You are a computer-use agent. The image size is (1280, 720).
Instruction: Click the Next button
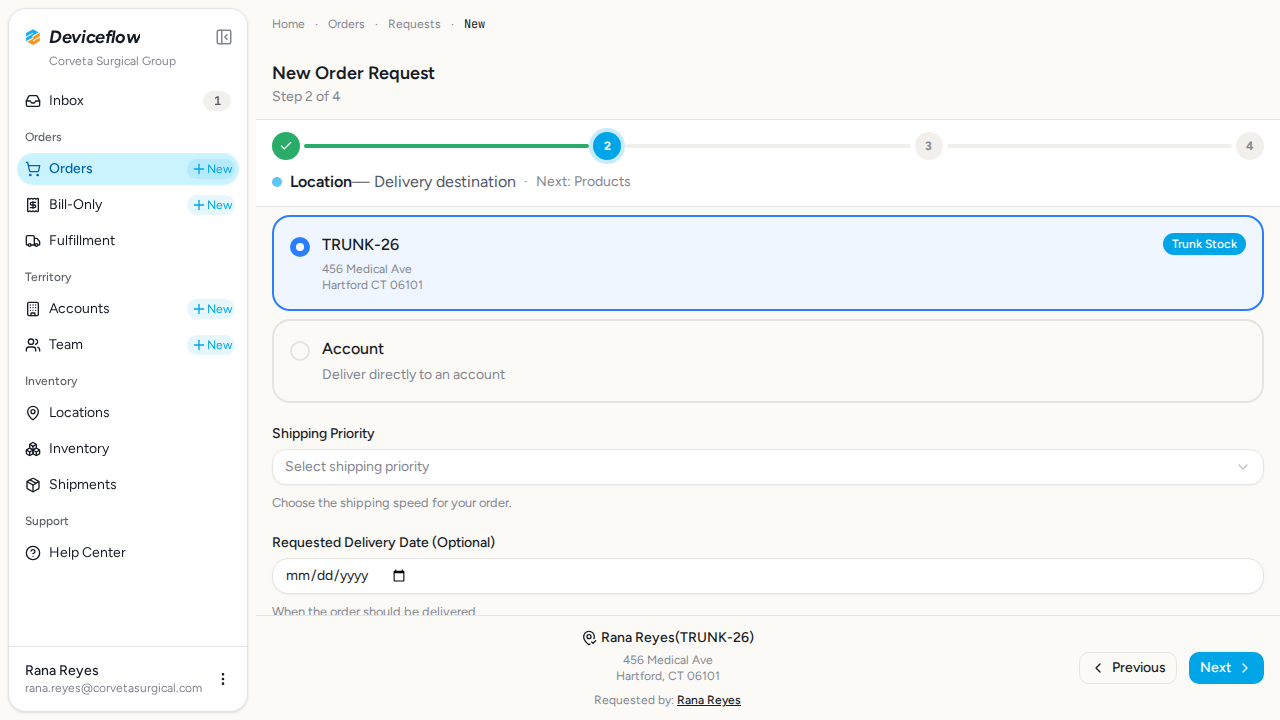1226,668
